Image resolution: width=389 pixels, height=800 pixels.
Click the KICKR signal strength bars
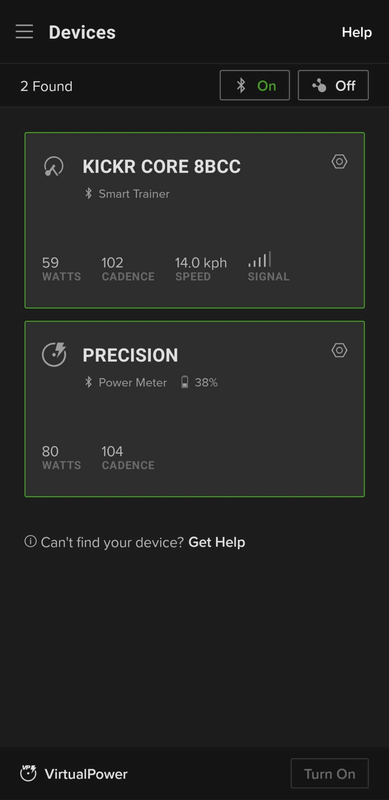point(260,259)
